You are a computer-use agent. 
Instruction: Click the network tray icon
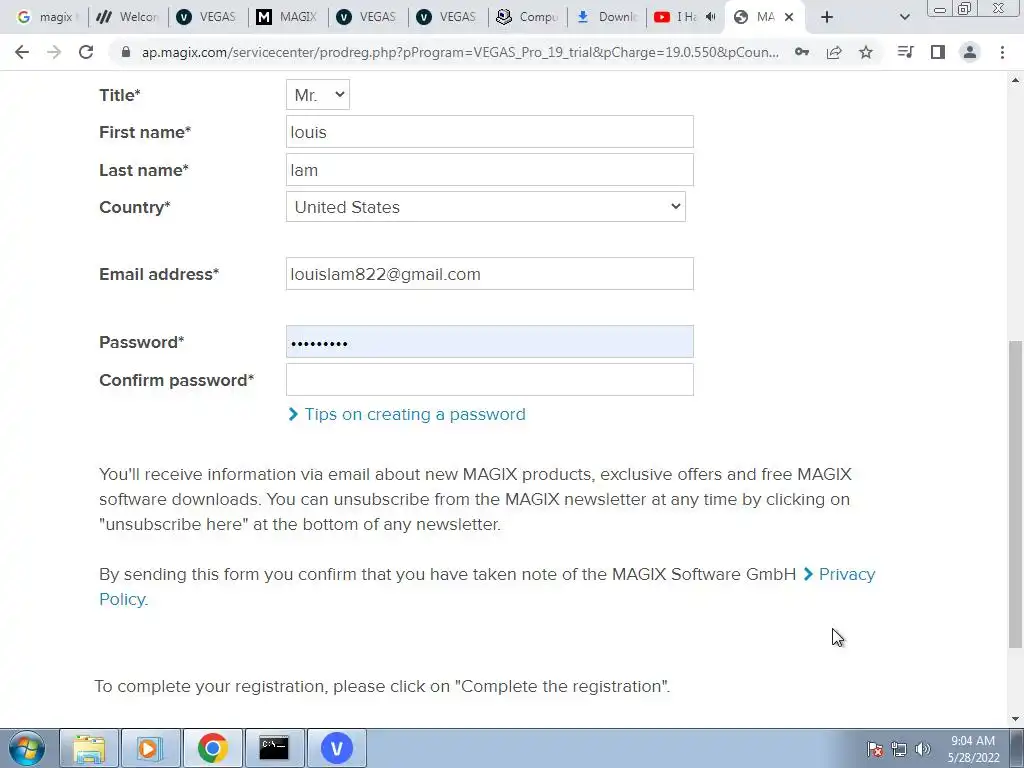pos(899,749)
